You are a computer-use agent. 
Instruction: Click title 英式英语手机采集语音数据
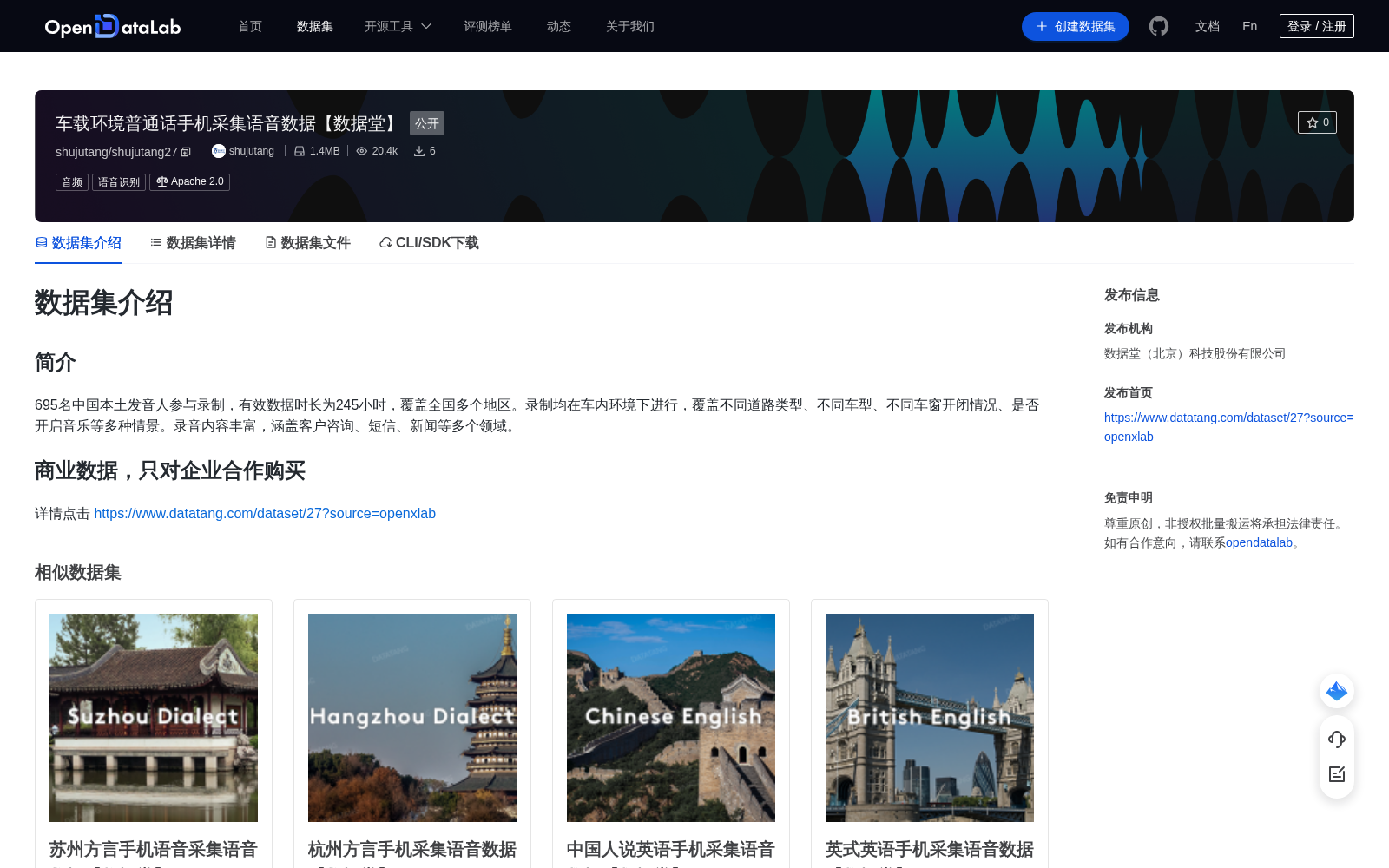[x=930, y=850]
